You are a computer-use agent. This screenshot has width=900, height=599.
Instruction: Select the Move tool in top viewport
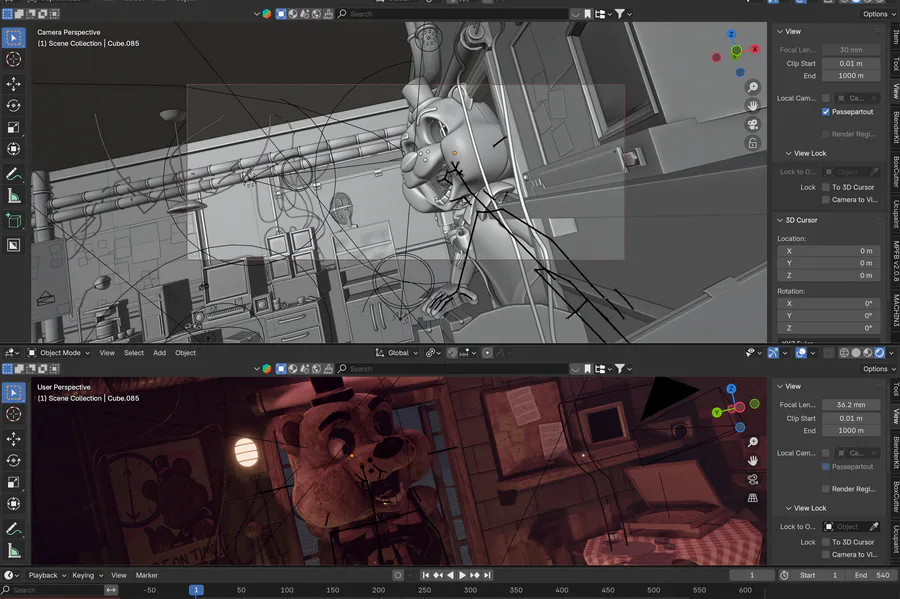[13, 84]
